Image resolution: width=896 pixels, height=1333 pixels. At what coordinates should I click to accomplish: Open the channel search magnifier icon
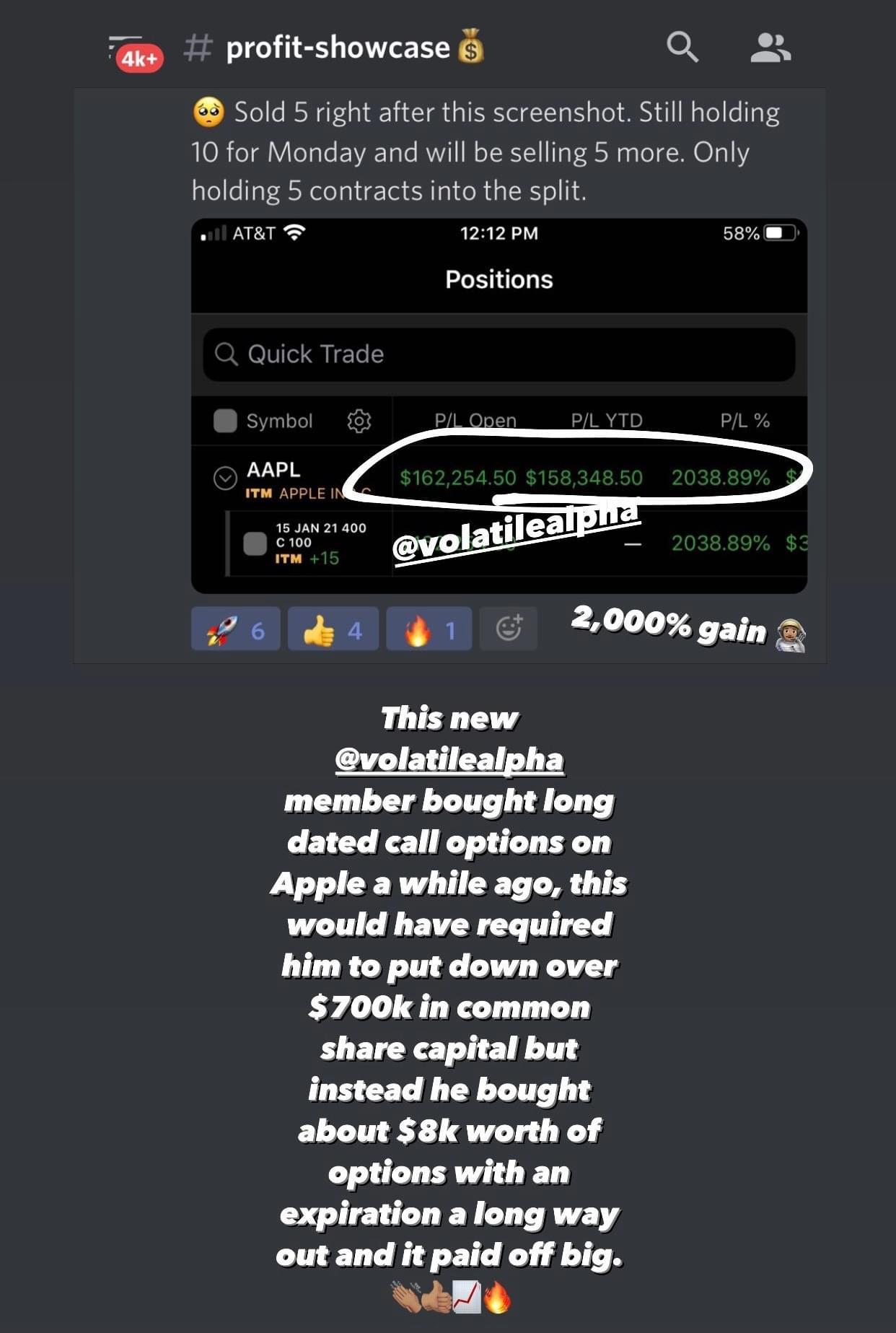point(682,48)
